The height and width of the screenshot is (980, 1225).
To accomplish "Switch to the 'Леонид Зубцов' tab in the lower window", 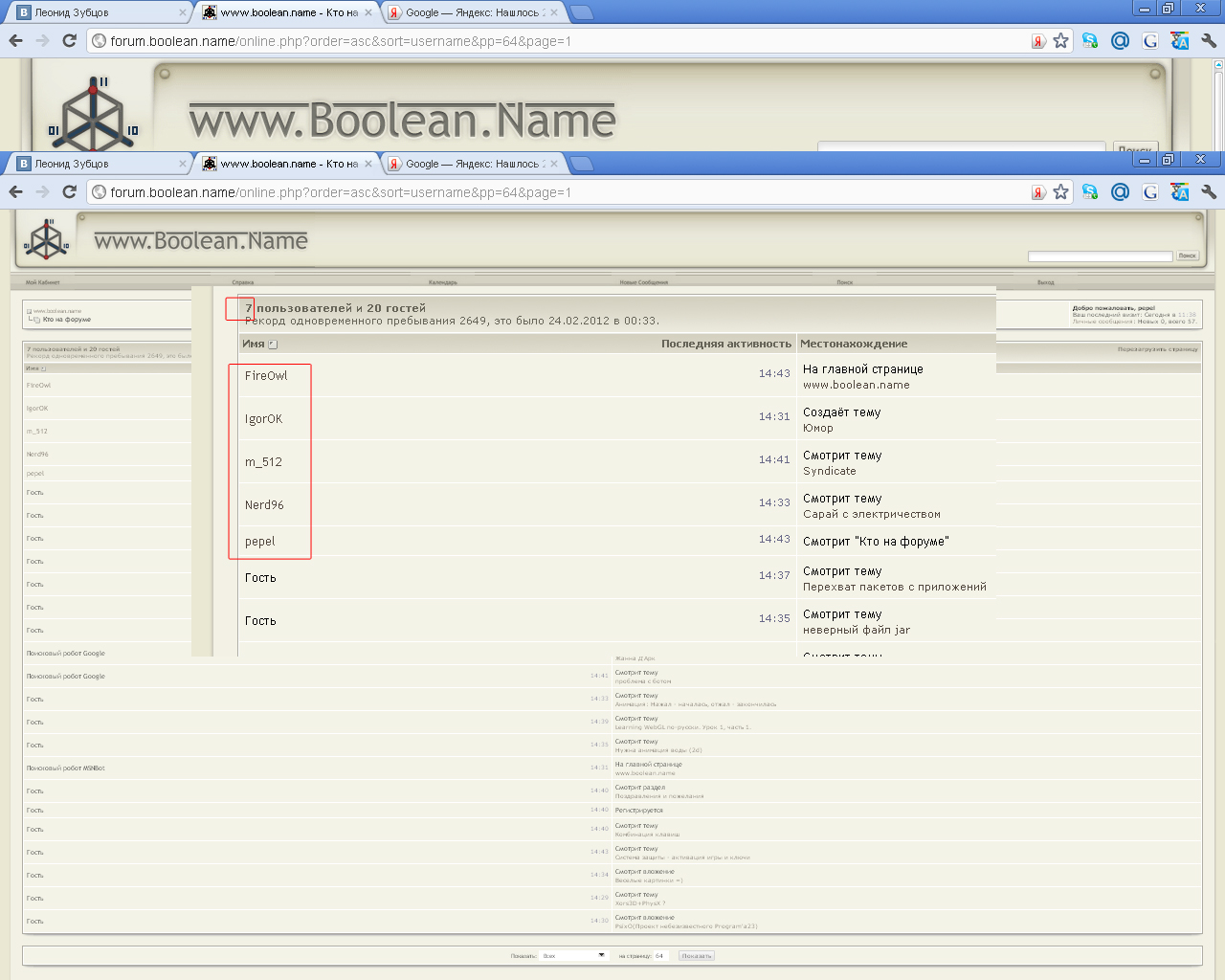I will point(96,164).
